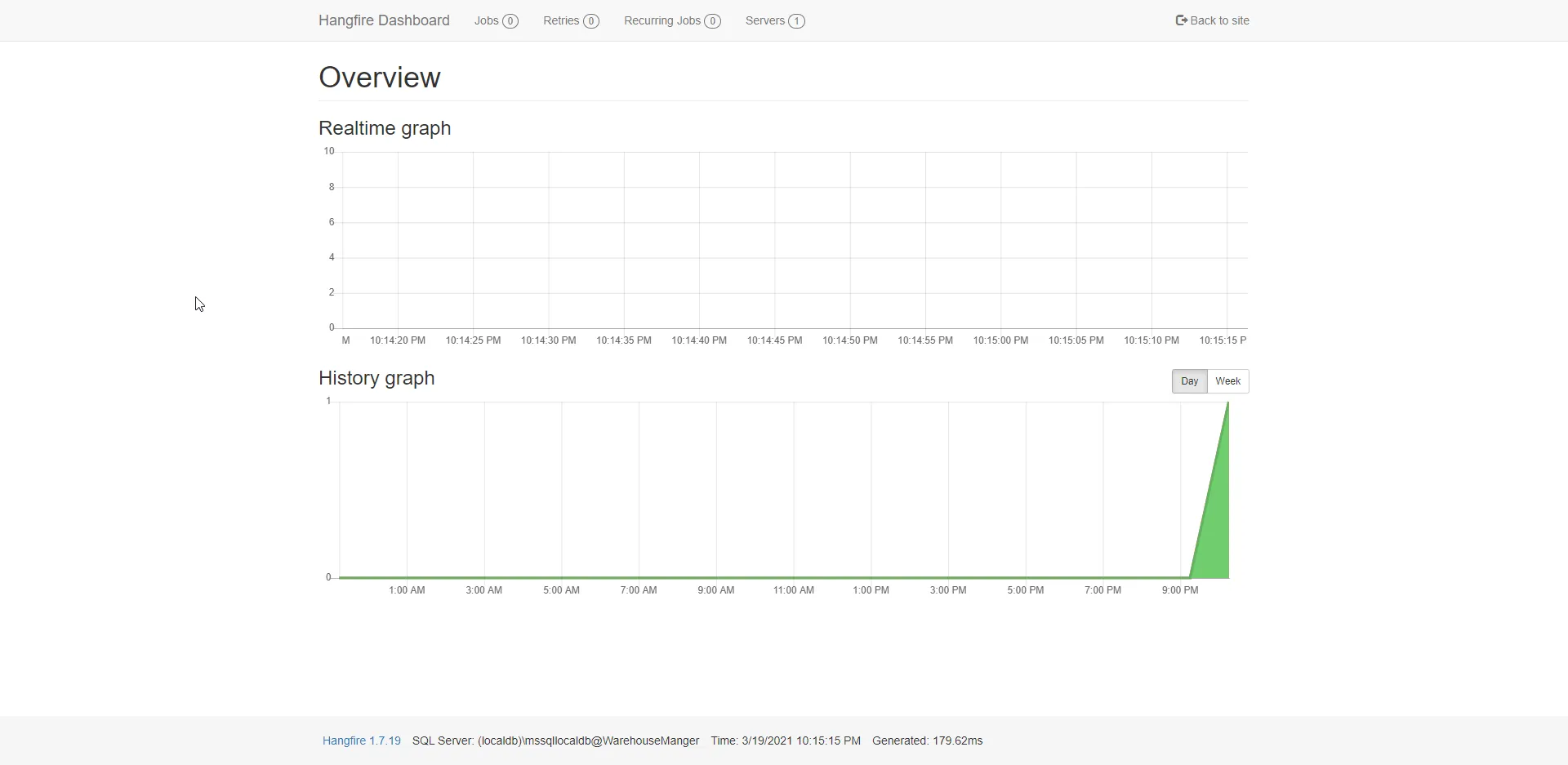
Task: Click the Recurring Jobs count badge
Action: (x=712, y=21)
